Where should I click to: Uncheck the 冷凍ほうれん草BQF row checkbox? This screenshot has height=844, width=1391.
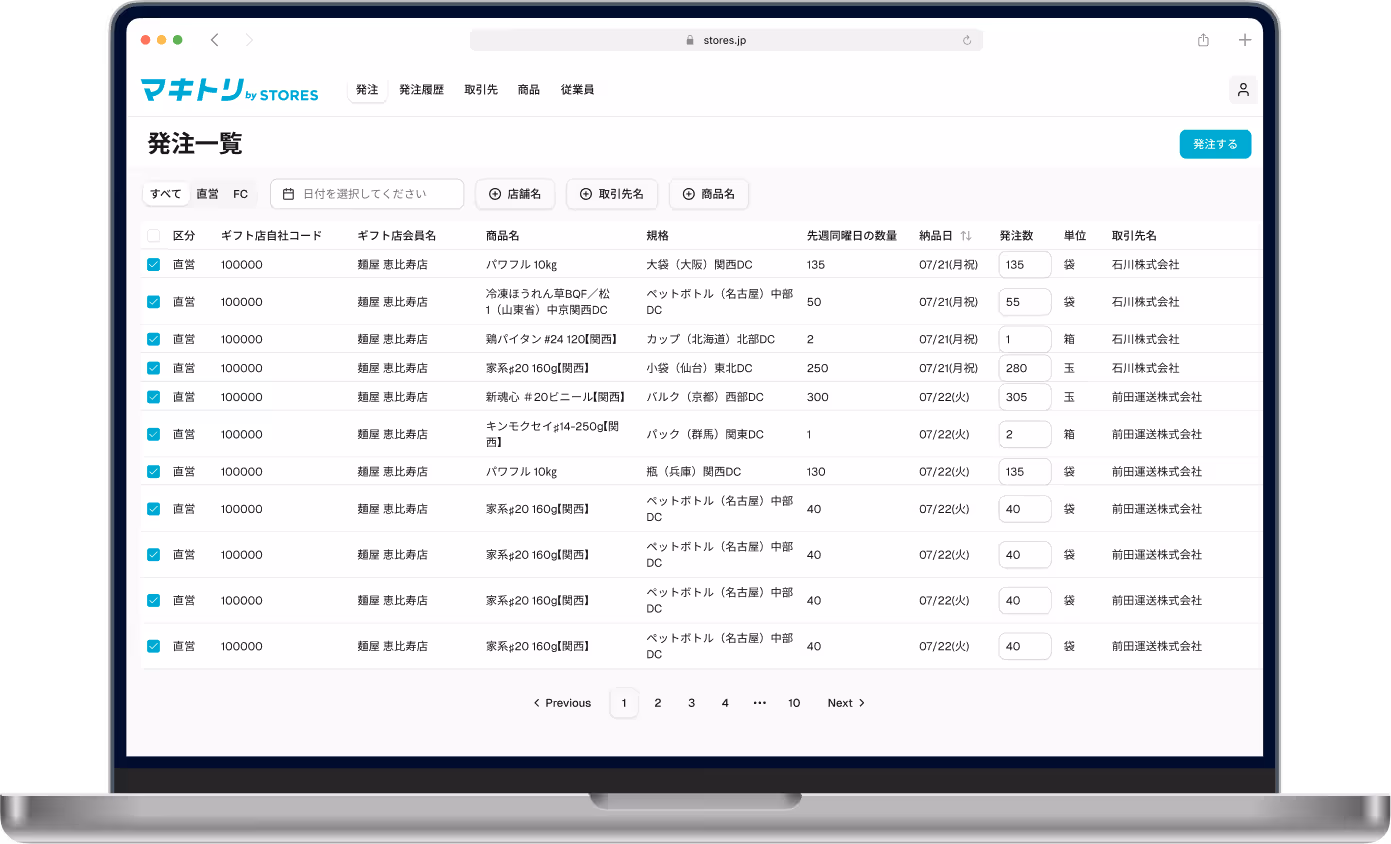[x=153, y=302]
